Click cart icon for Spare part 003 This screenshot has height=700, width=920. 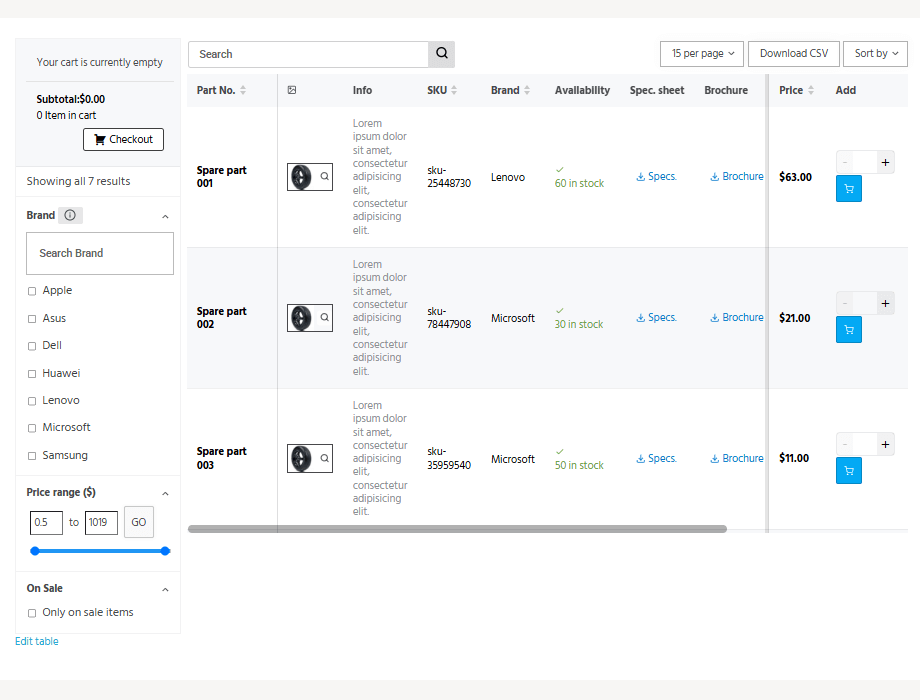[x=848, y=471]
